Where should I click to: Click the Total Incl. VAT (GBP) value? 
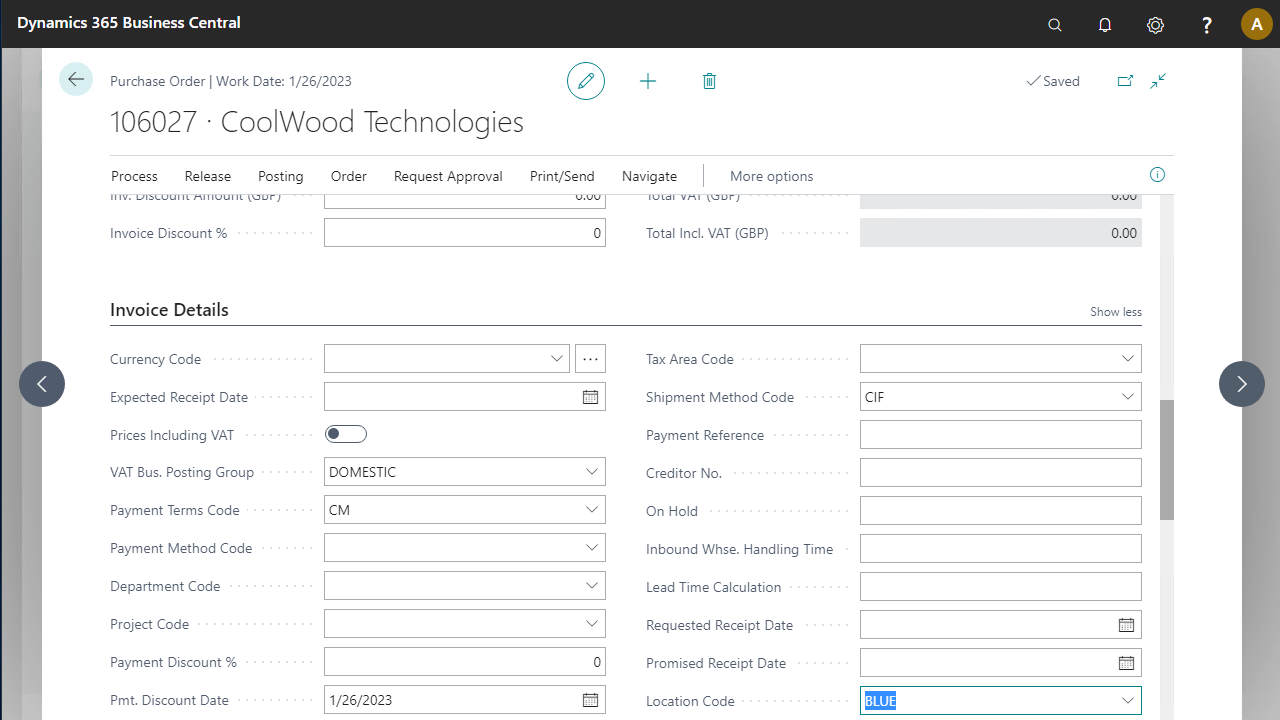point(1001,233)
